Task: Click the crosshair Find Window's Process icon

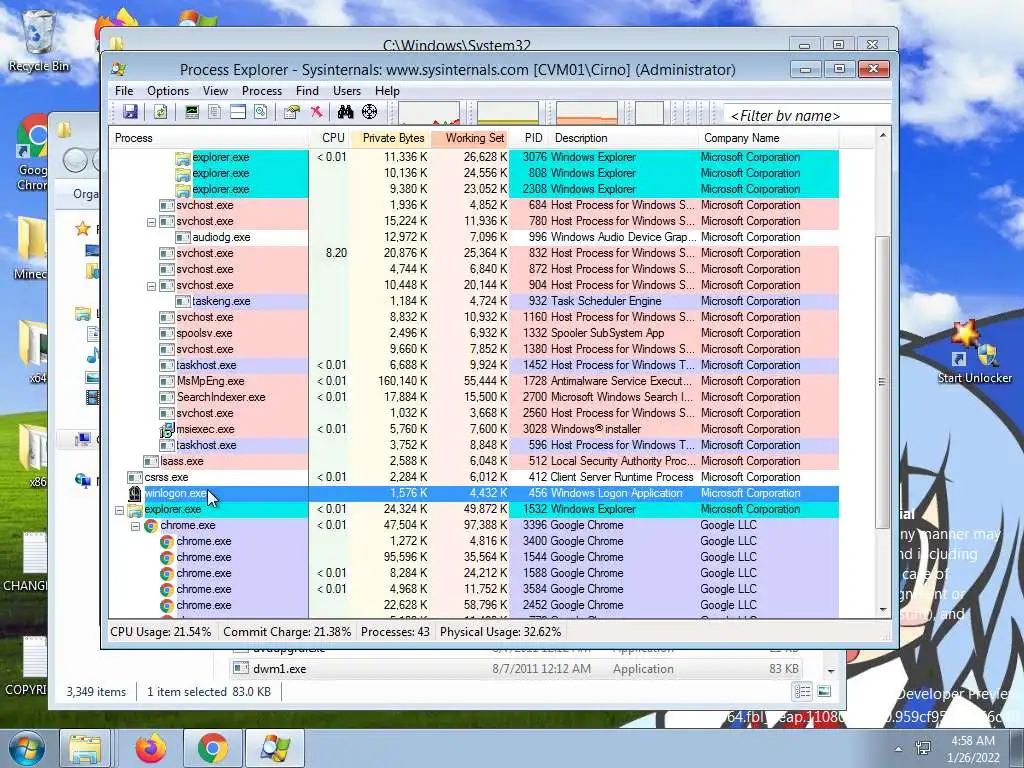Action: tap(370, 112)
